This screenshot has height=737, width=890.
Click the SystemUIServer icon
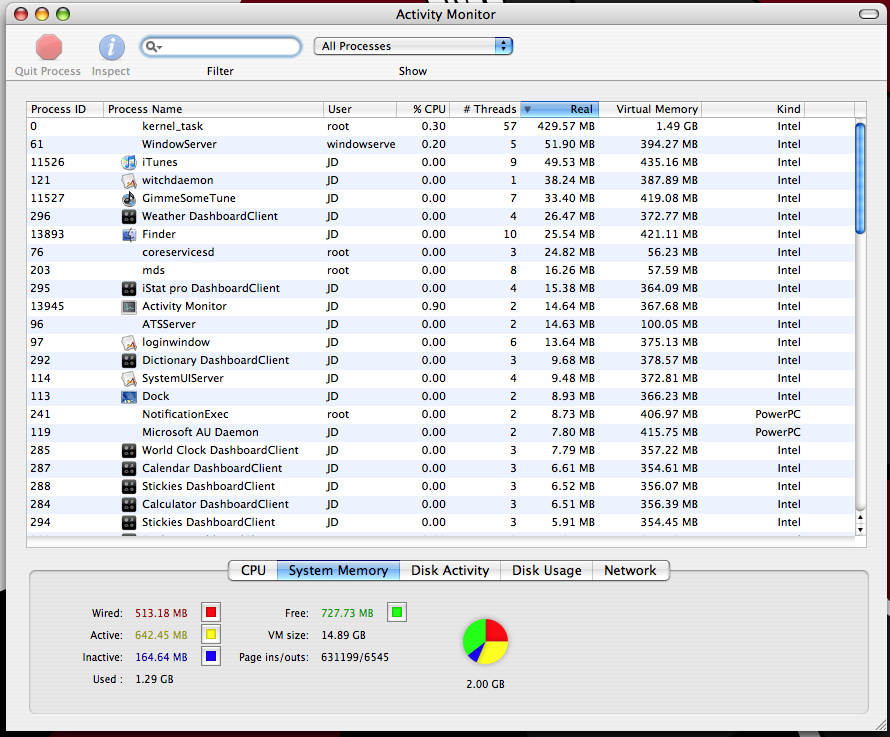tap(129, 378)
